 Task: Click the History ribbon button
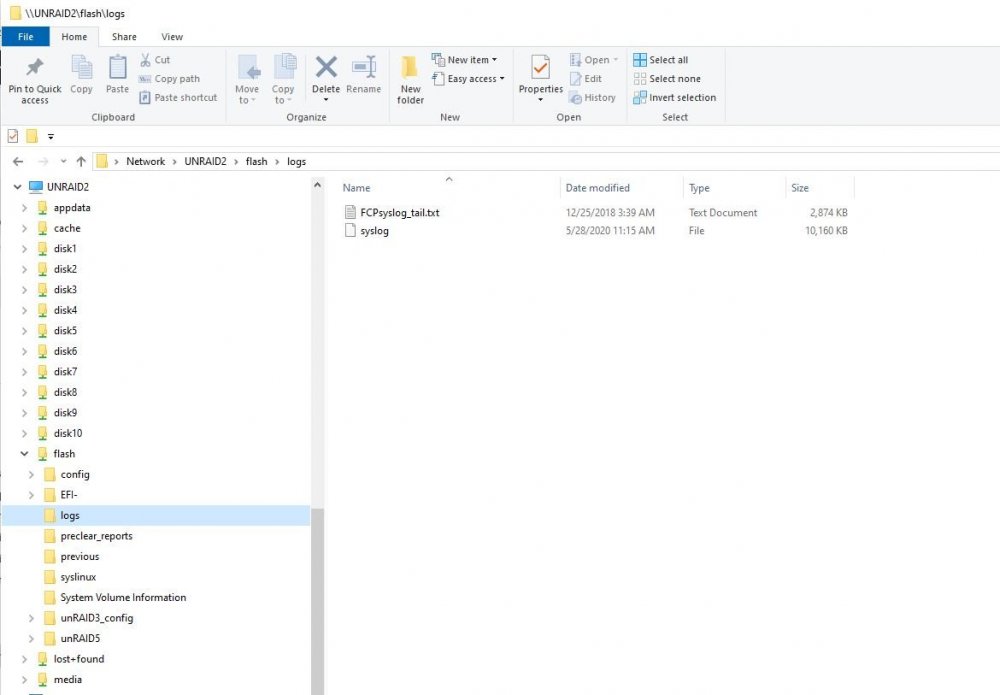click(x=592, y=98)
